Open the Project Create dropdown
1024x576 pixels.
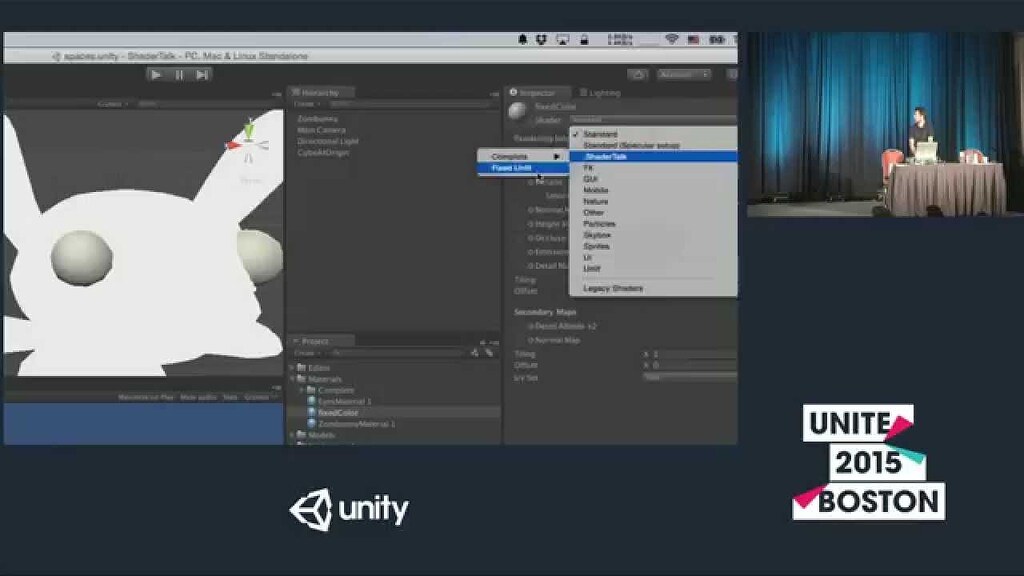coord(306,353)
